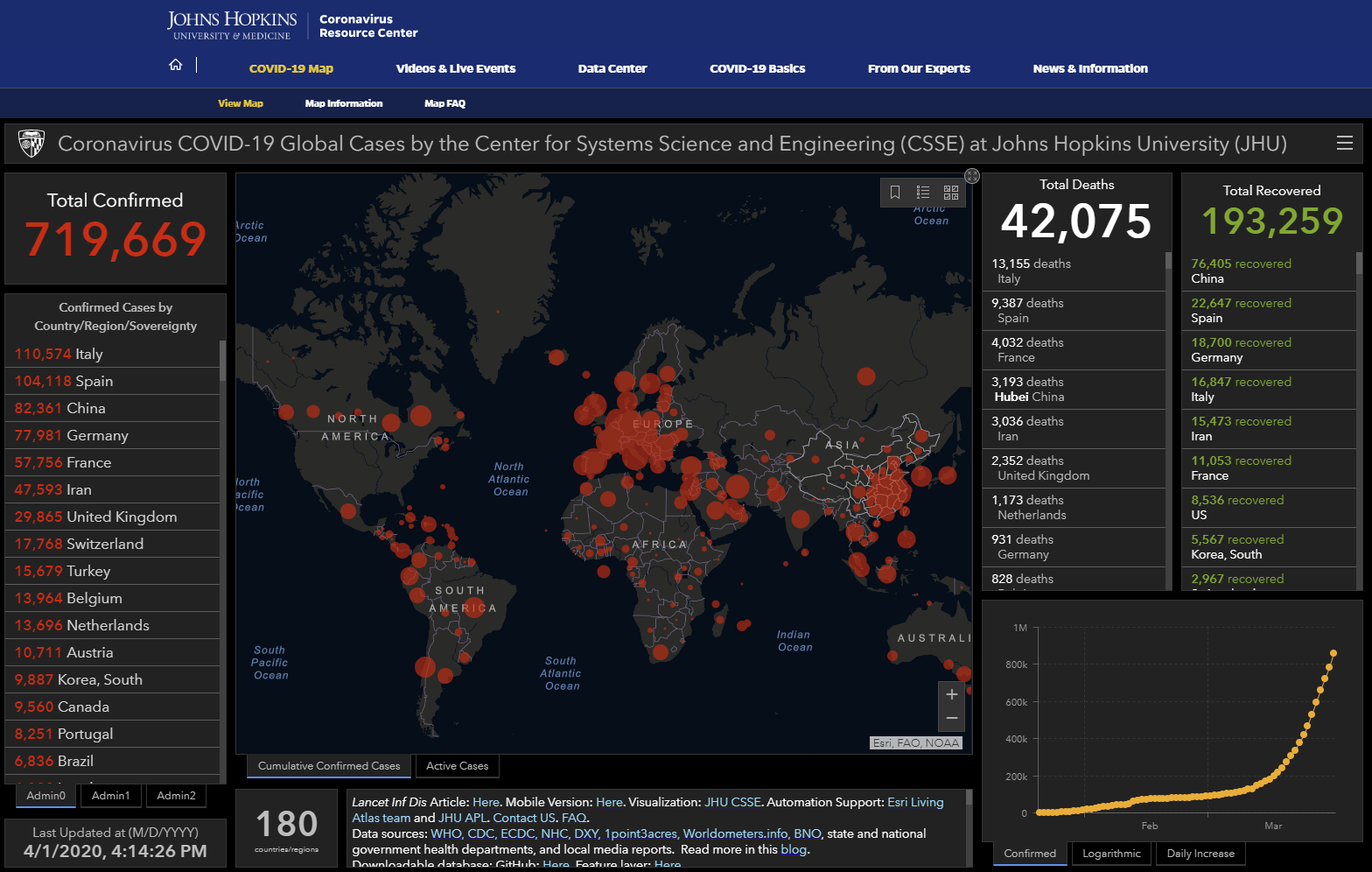Open map bookmarks icon
Viewport: 1372px width, 872px height.
(895, 193)
